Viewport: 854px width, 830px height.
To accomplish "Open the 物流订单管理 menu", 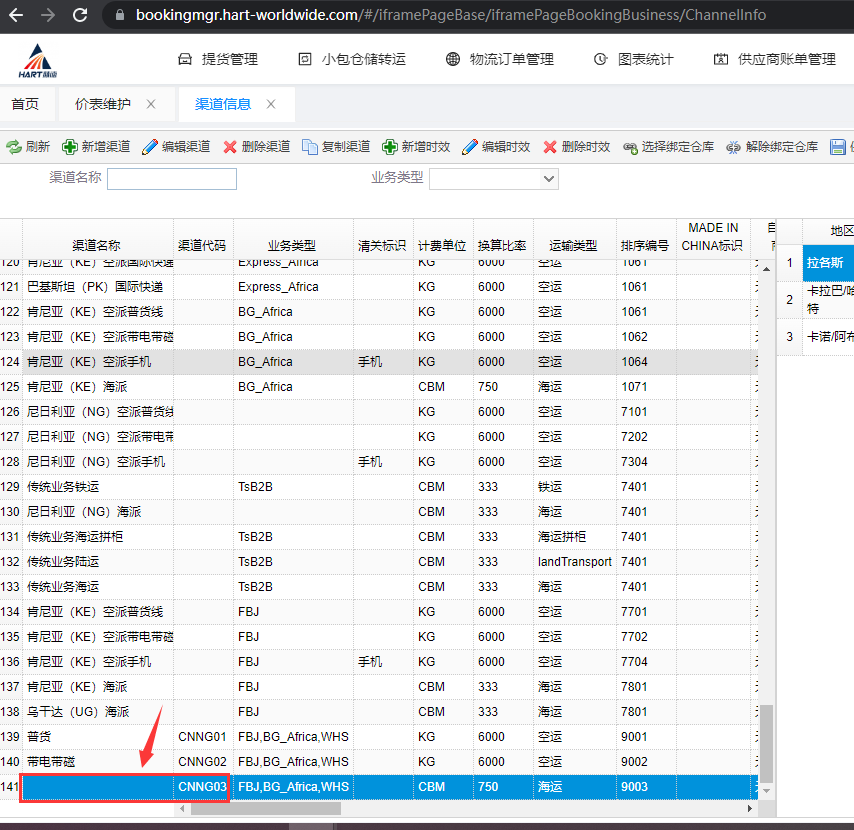I will click(x=499, y=59).
